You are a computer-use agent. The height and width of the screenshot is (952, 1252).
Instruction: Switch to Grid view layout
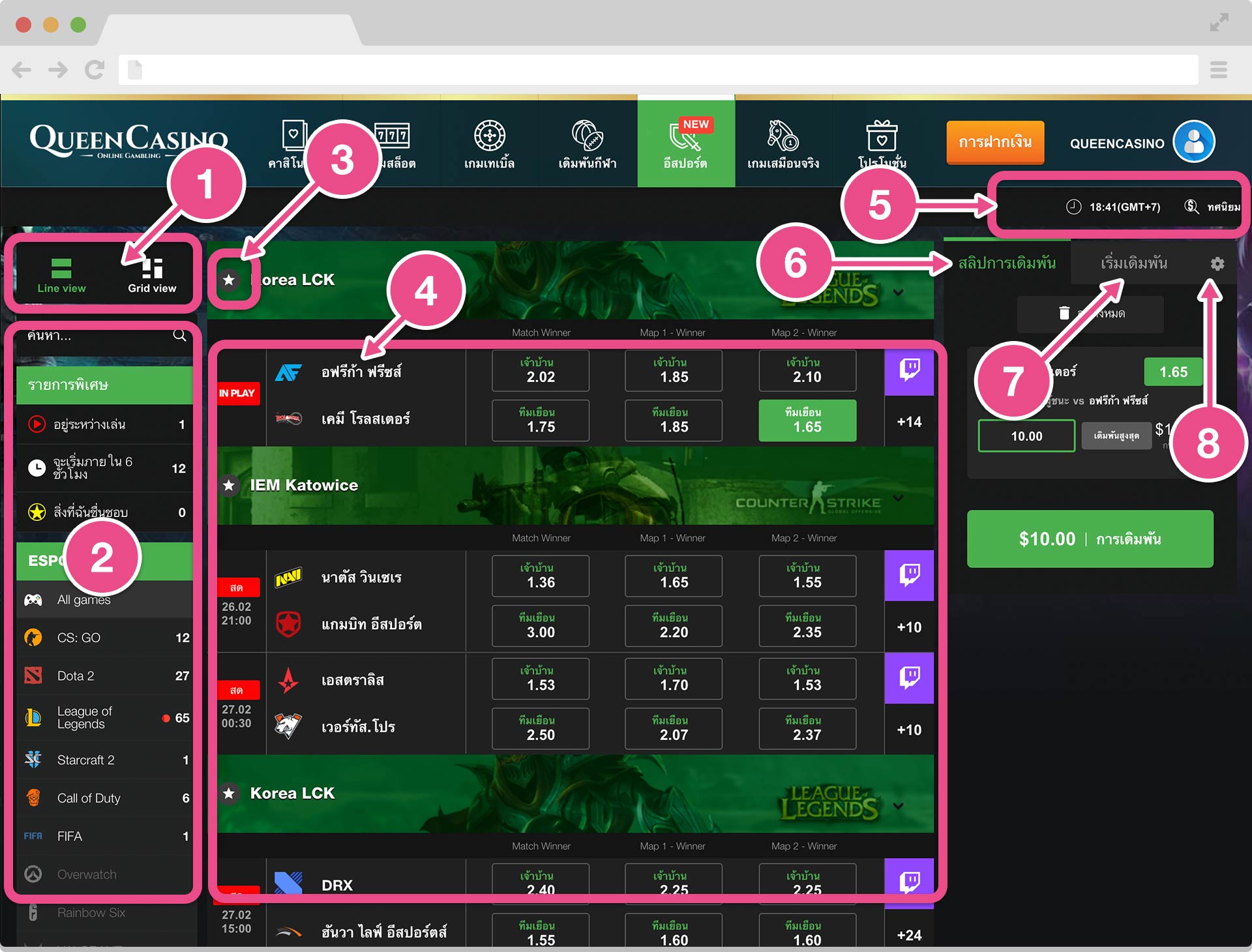tap(152, 275)
